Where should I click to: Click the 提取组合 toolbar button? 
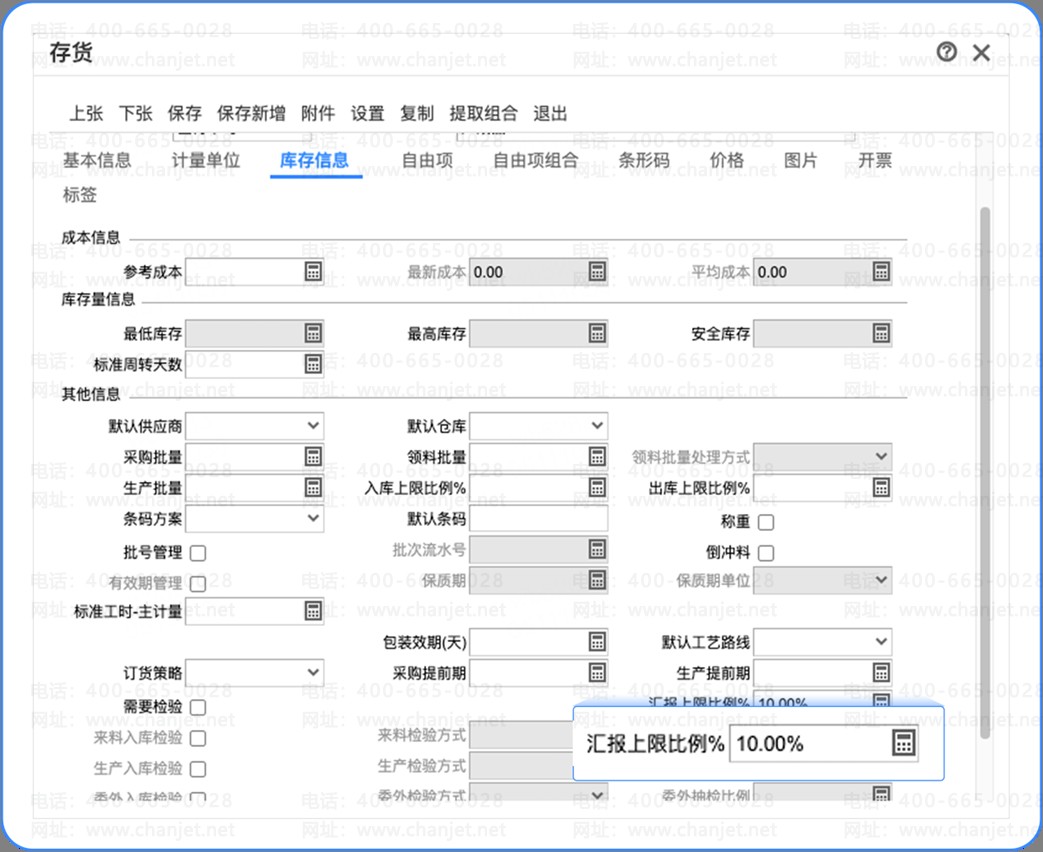click(x=483, y=113)
